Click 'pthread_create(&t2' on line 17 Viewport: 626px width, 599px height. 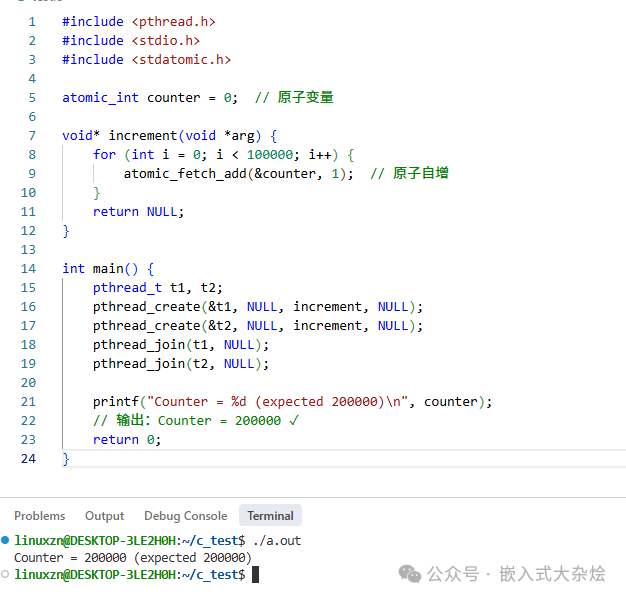(162, 326)
